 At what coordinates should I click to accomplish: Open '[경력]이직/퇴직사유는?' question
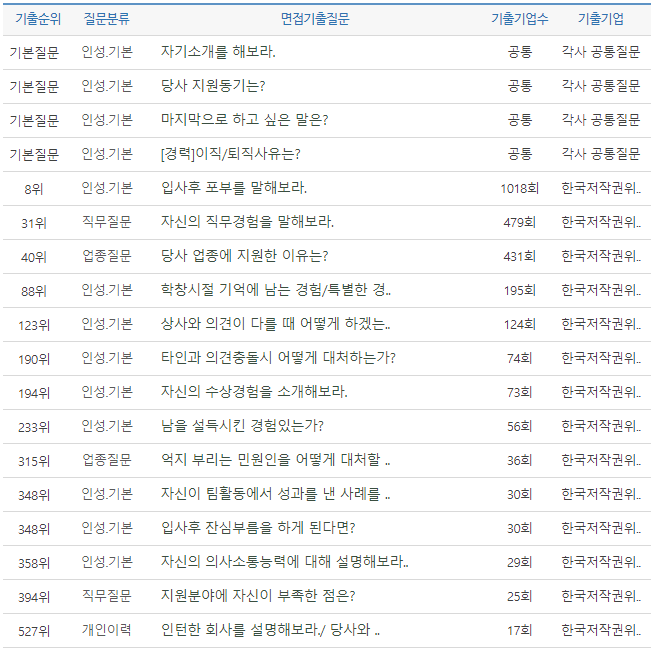(x=231, y=154)
